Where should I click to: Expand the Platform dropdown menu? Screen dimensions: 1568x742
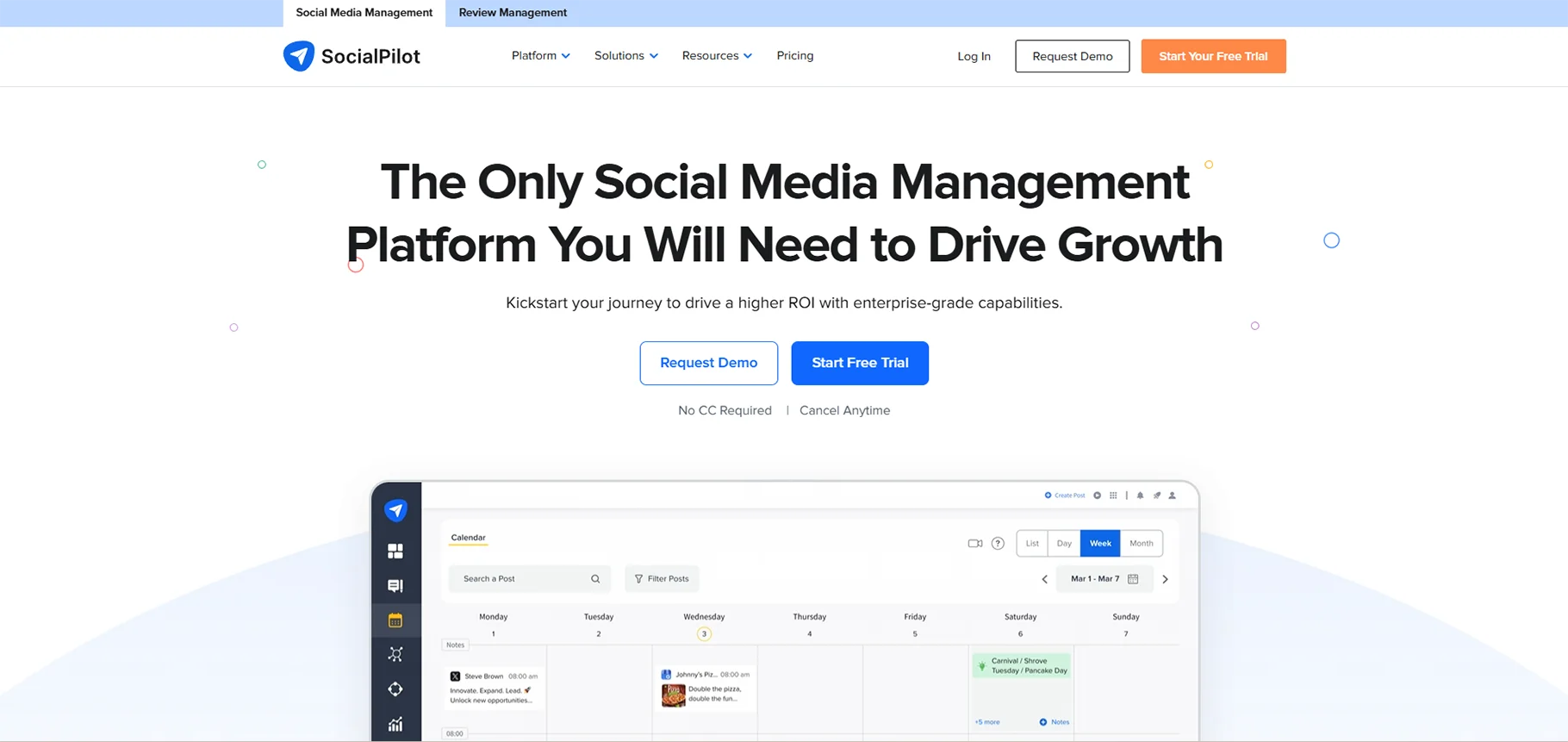coord(540,56)
